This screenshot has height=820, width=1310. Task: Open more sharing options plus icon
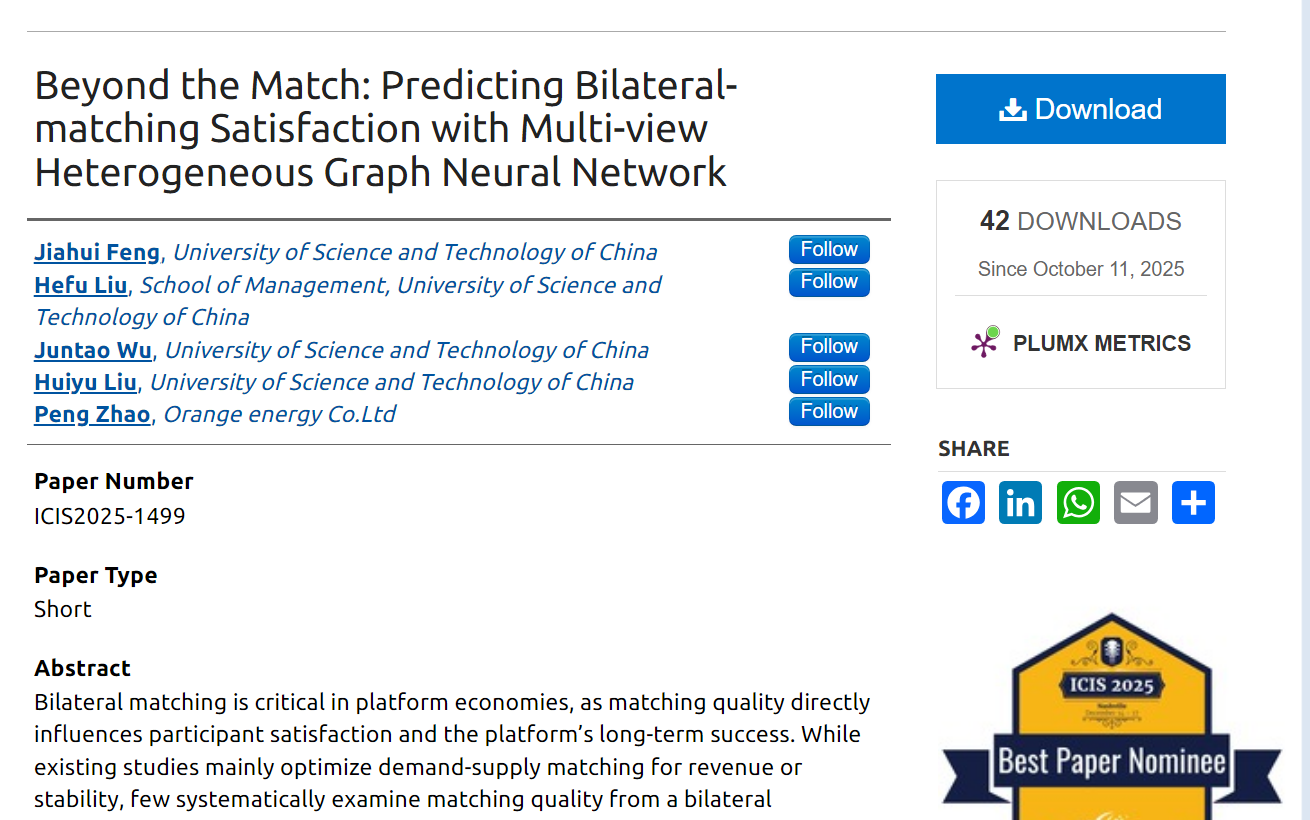click(1193, 502)
